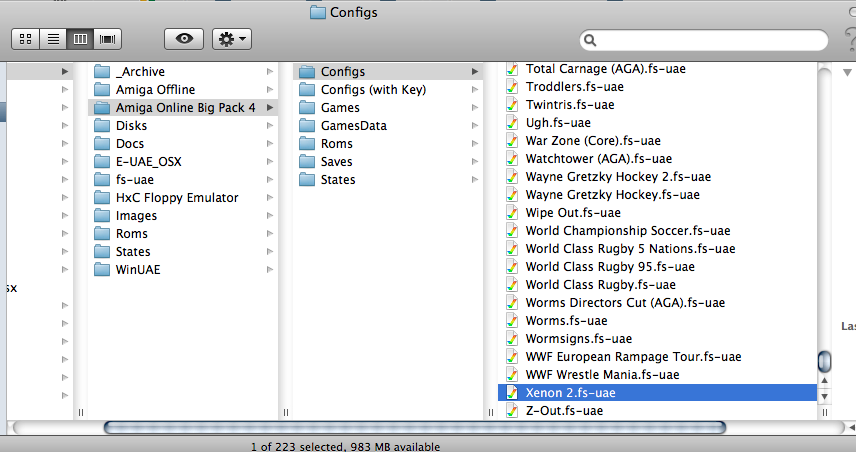This screenshot has height=452, width=856.
Task: Select Worms Directors Cut (AGA).fs-uae
Action: click(657, 303)
